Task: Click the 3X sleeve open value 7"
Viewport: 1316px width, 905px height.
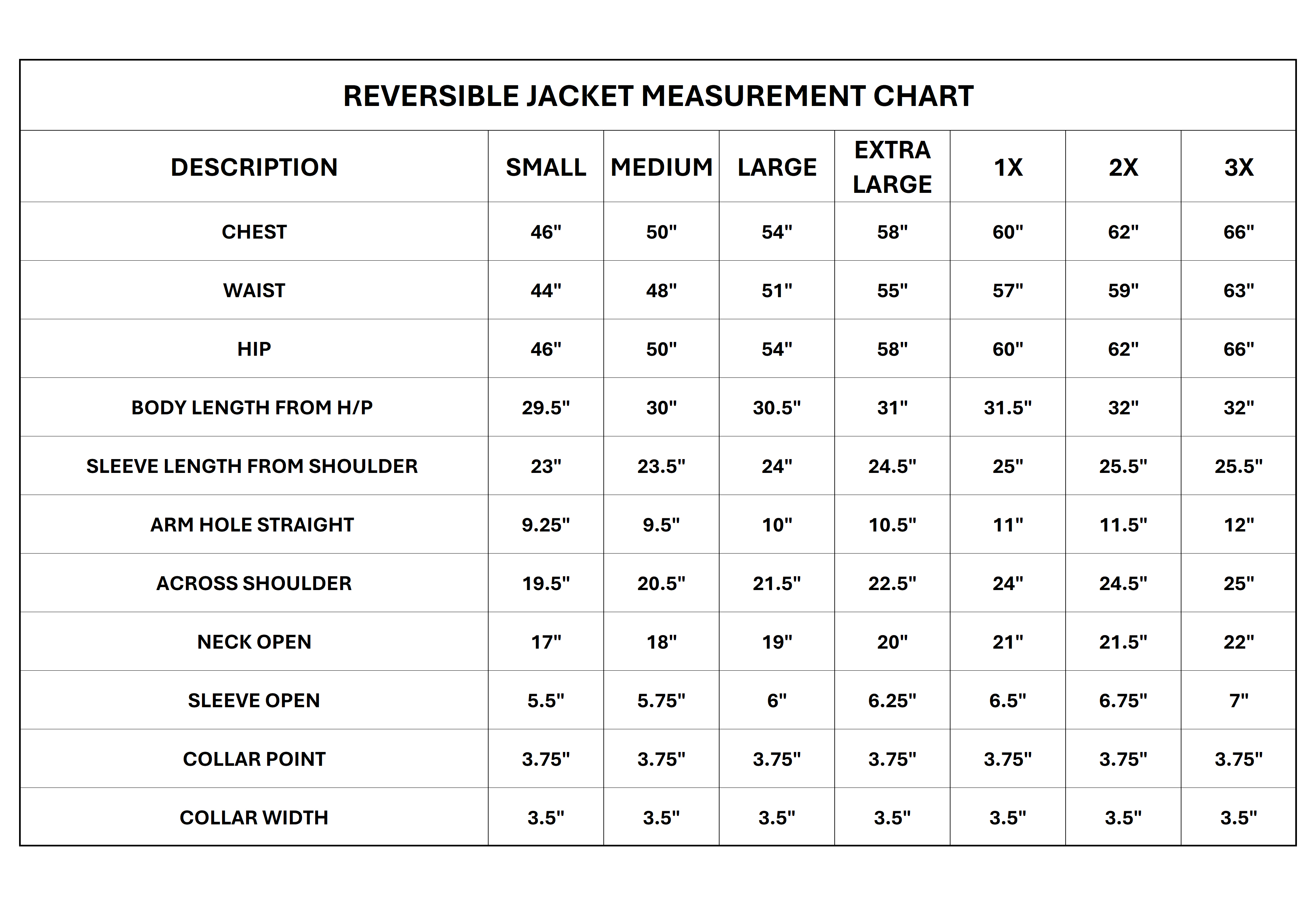Action: pyautogui.click(x=1238, y=701)
